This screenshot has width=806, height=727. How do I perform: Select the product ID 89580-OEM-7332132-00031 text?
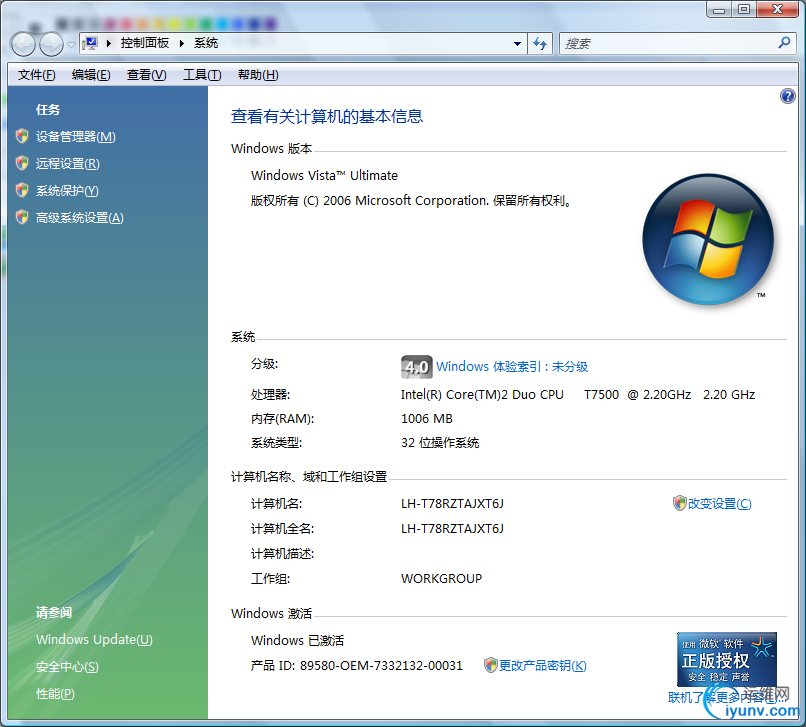point(381,666)
